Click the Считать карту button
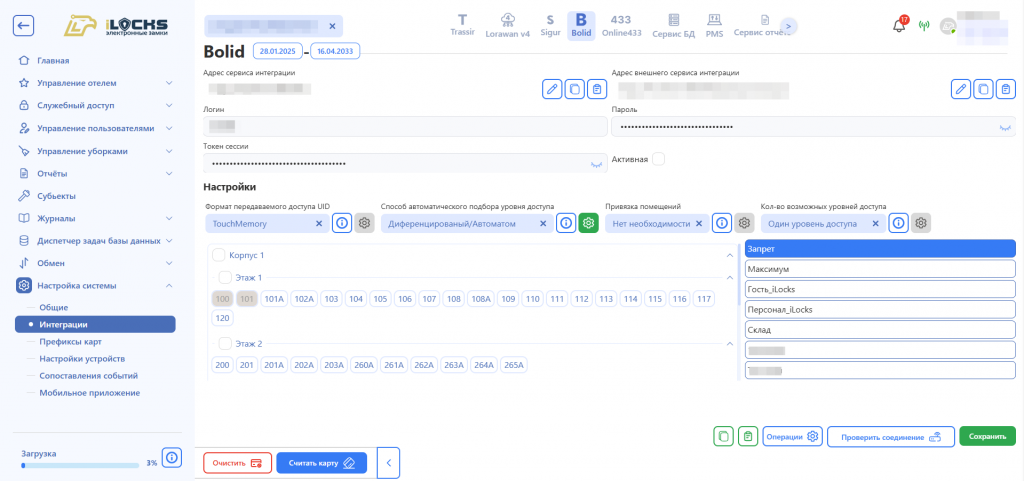1024x481 pixels. pos(321,463)
